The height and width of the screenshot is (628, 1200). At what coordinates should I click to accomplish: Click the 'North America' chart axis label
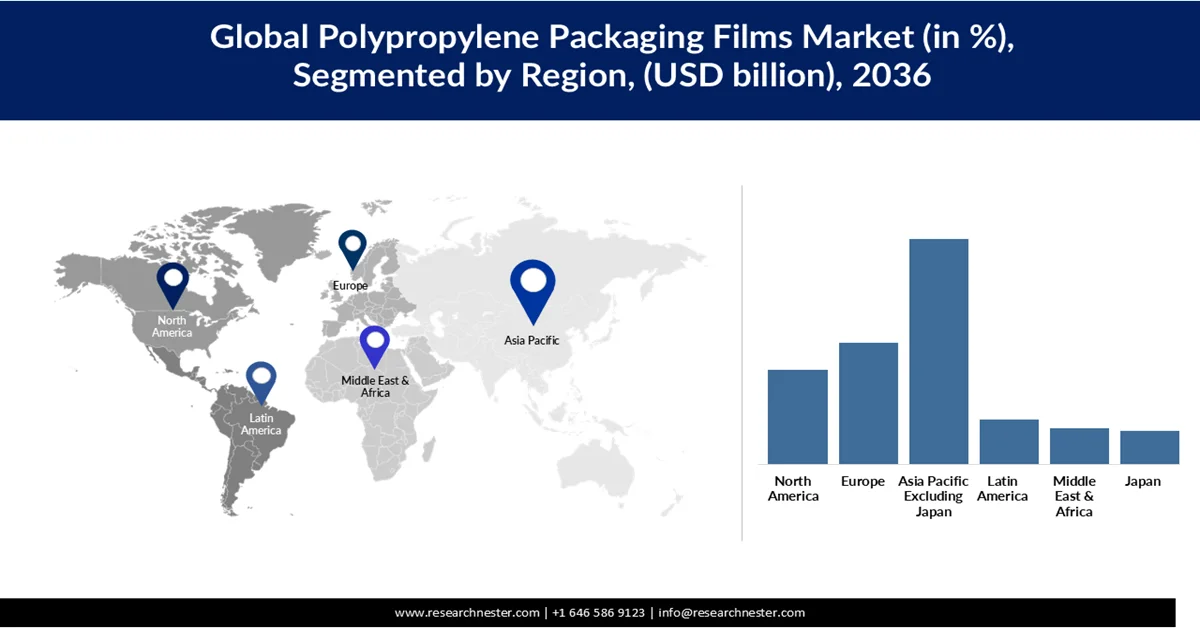(x=793, y=489)
